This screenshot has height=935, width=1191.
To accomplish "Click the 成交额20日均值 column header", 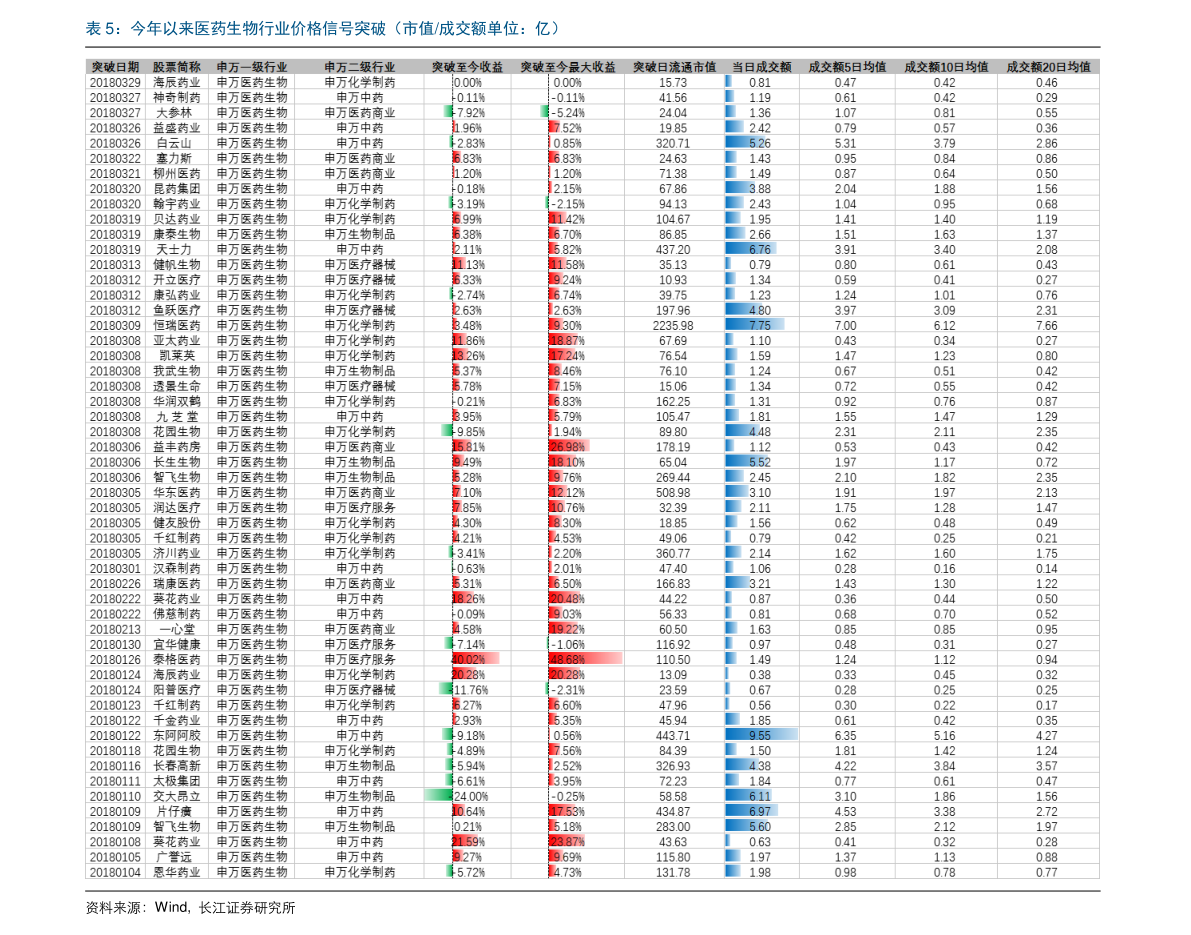I will [x=1048, y=67].
